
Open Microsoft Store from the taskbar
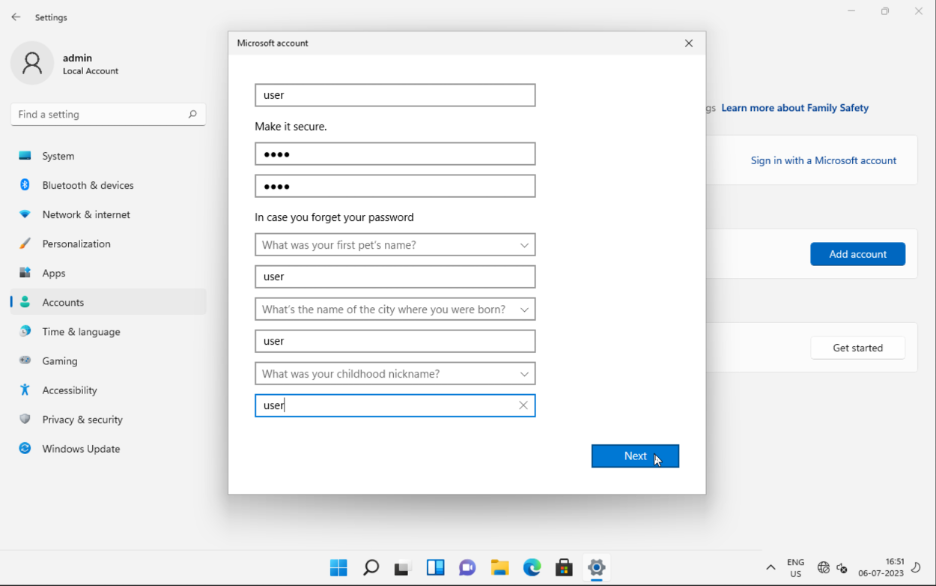564,568
